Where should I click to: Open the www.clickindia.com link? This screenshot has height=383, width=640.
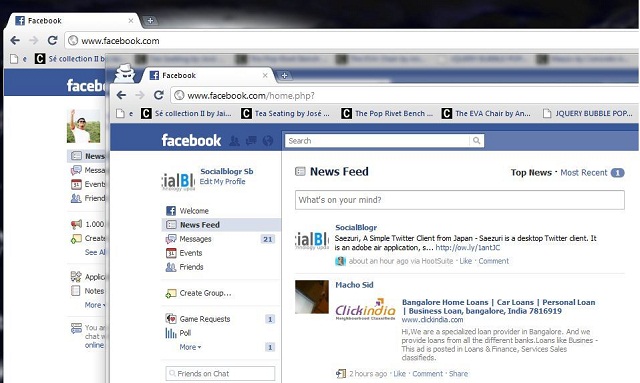(432, 320)
